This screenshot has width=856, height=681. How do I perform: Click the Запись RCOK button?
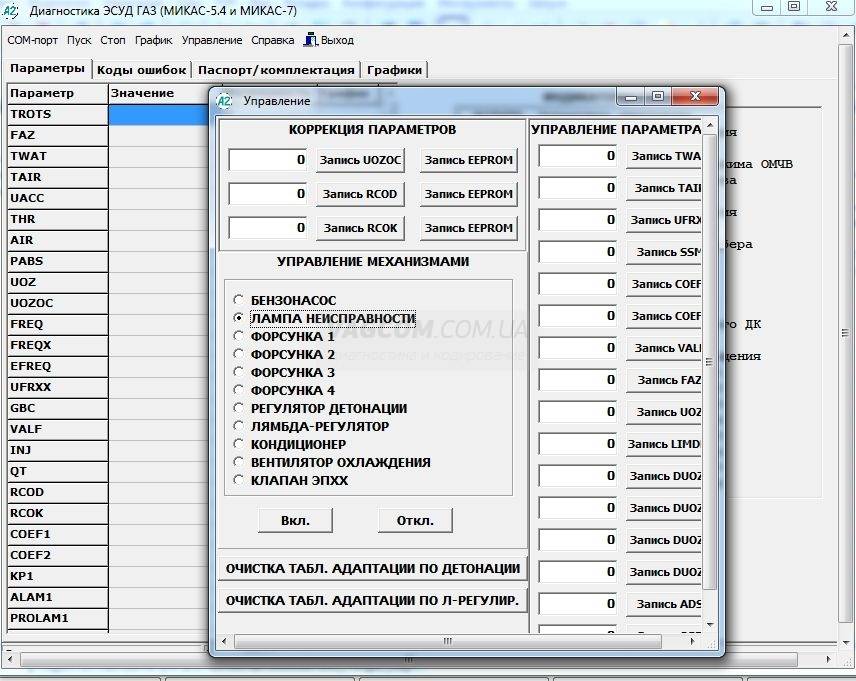(x=360, y=228)
